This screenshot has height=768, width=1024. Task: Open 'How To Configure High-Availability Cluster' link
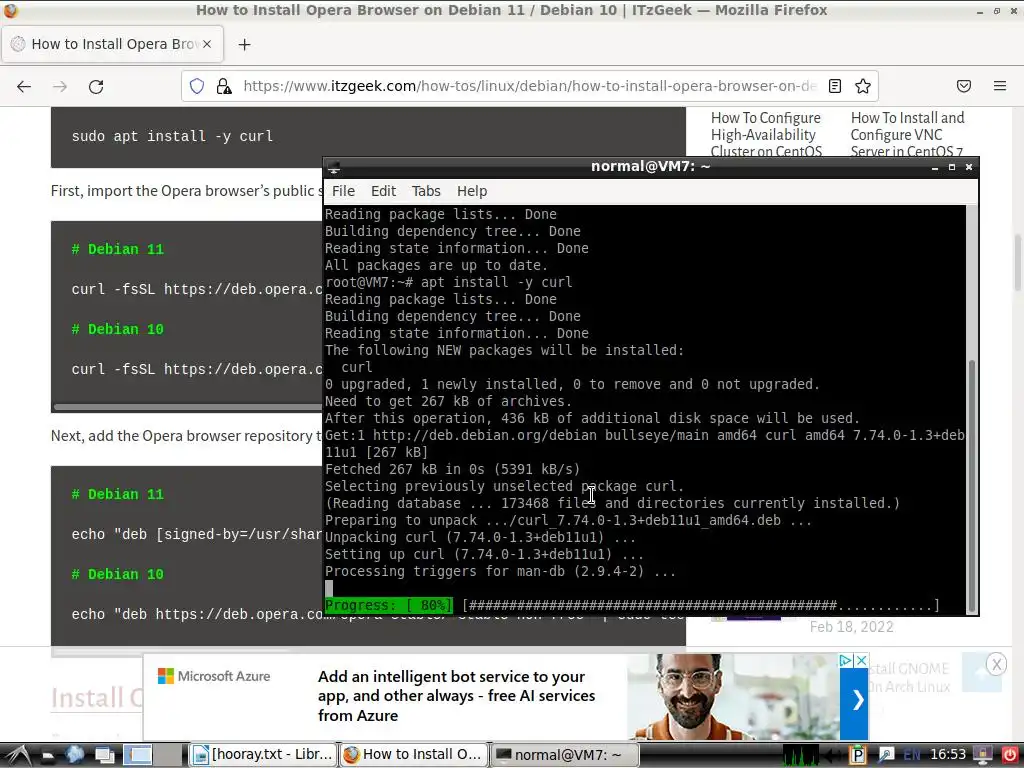(x=766, y=135)
